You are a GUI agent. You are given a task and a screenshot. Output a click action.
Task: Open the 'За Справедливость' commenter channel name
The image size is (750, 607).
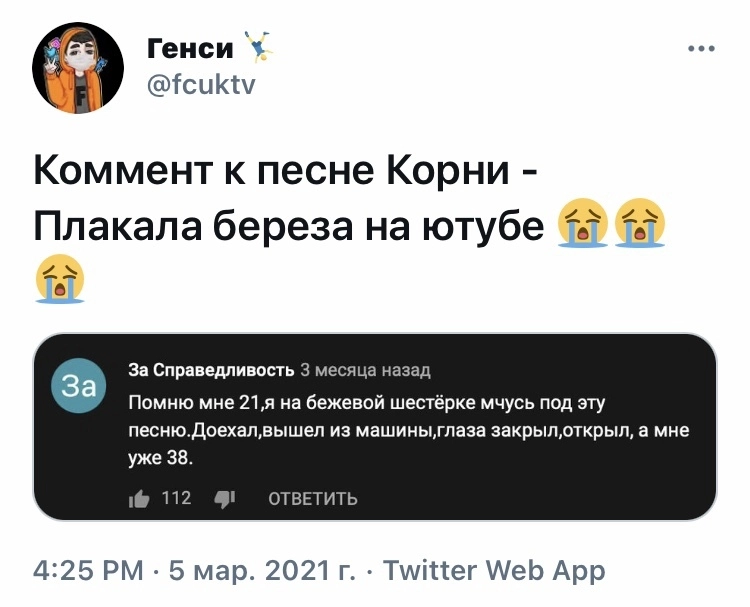point(211,371)
